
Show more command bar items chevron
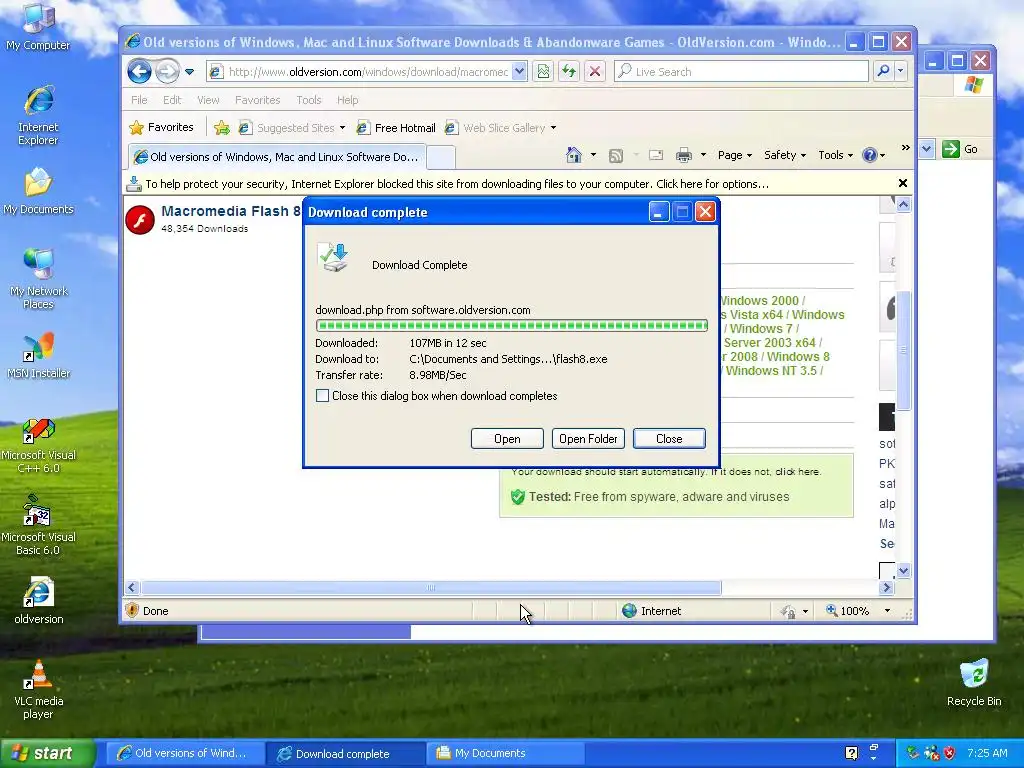[x=905, y=148]
